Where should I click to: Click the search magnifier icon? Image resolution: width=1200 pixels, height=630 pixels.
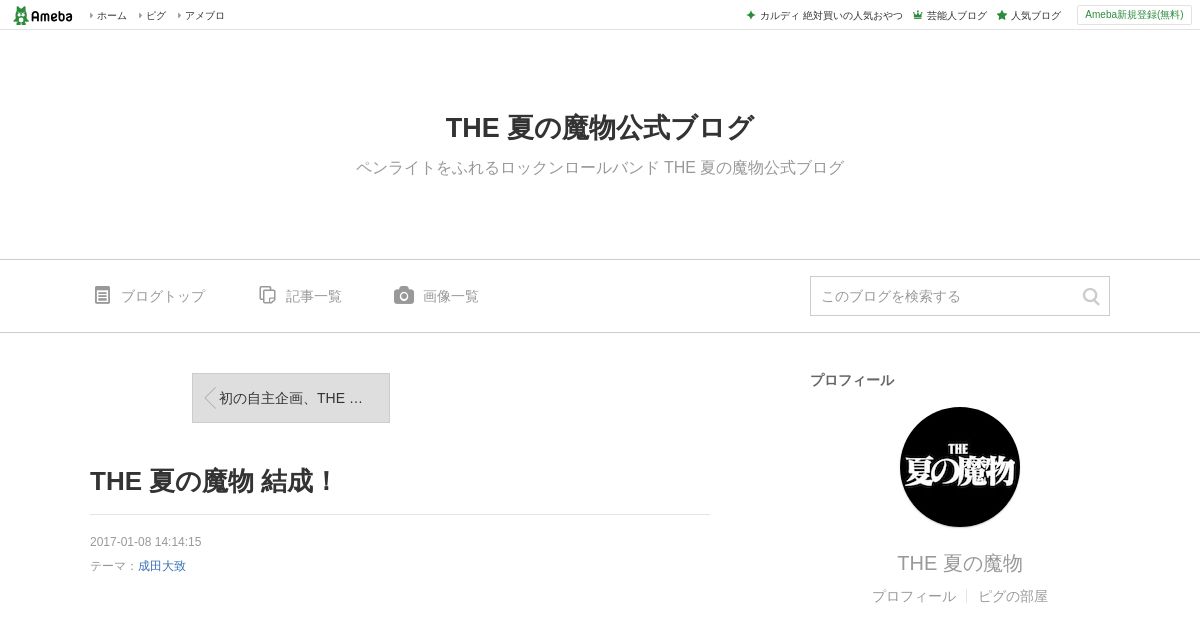click(1091, 296)
